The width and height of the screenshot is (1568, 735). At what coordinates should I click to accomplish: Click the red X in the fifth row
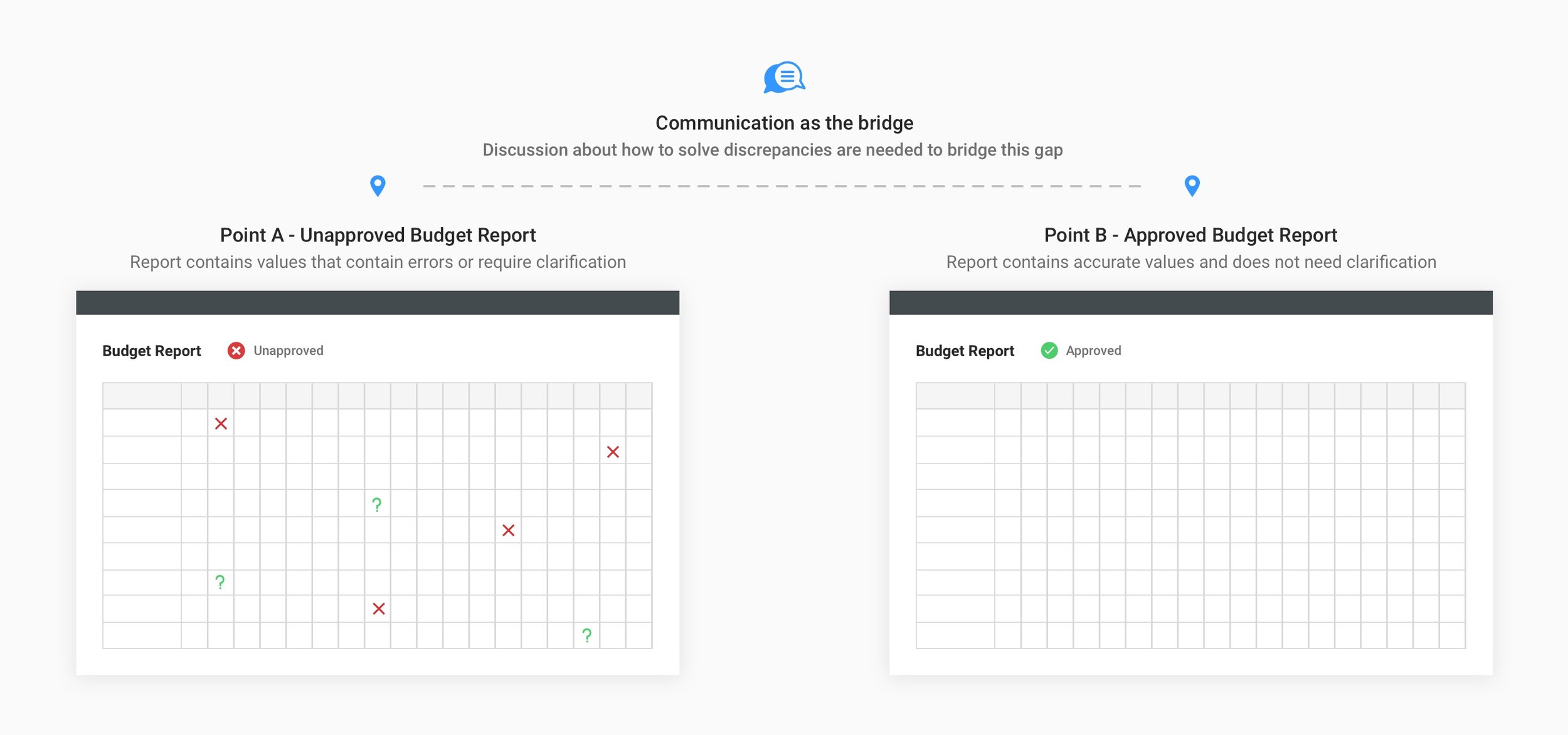(508, 531)
